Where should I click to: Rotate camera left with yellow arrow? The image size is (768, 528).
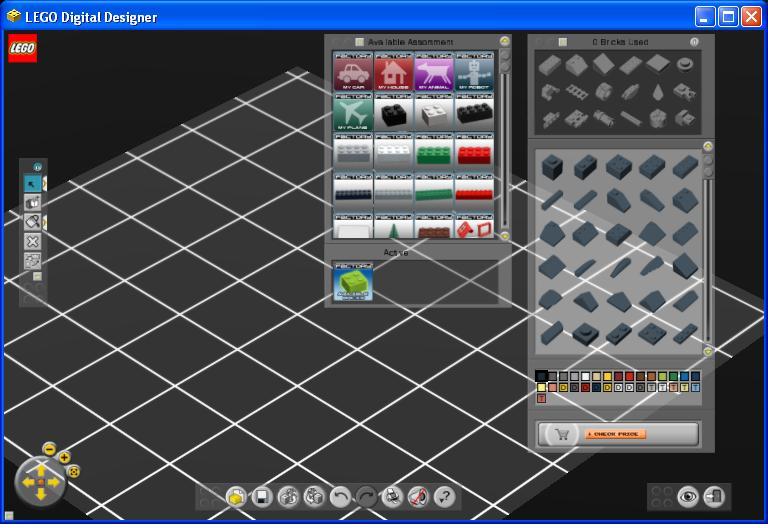pos(28,482)
